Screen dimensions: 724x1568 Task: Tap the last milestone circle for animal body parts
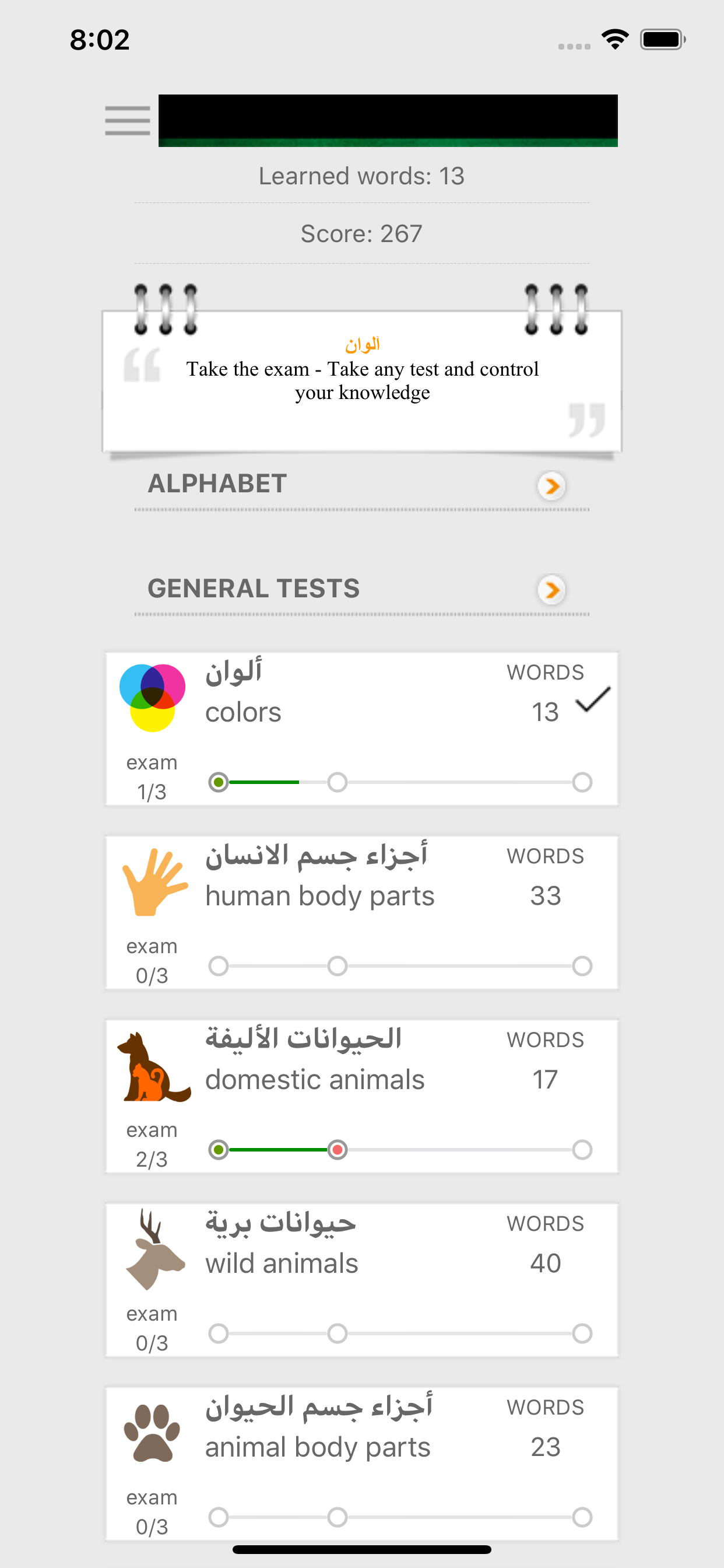[x=582, y=1515]
